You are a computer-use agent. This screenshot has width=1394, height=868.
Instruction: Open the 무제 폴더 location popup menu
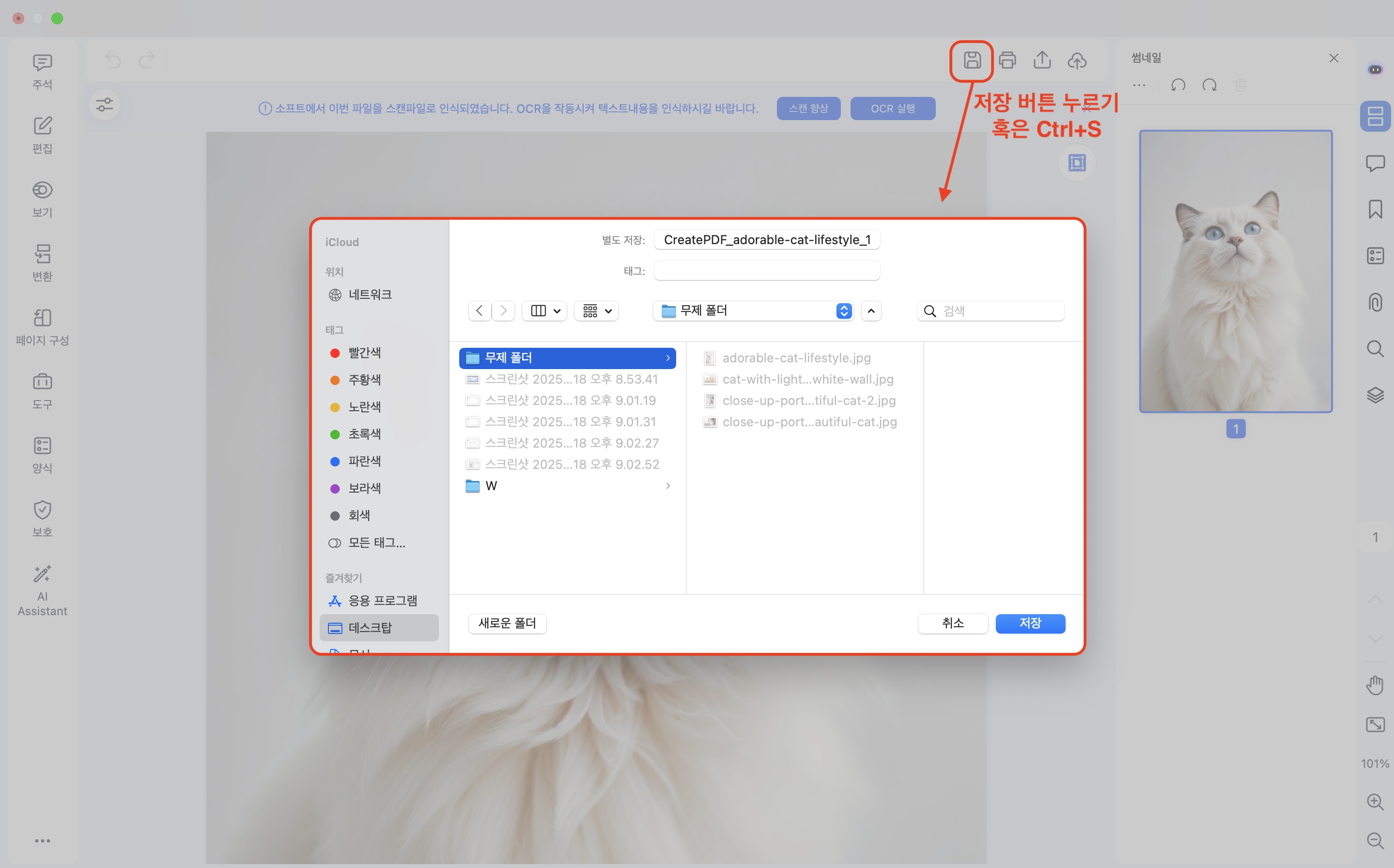click(x=753, y=311)
